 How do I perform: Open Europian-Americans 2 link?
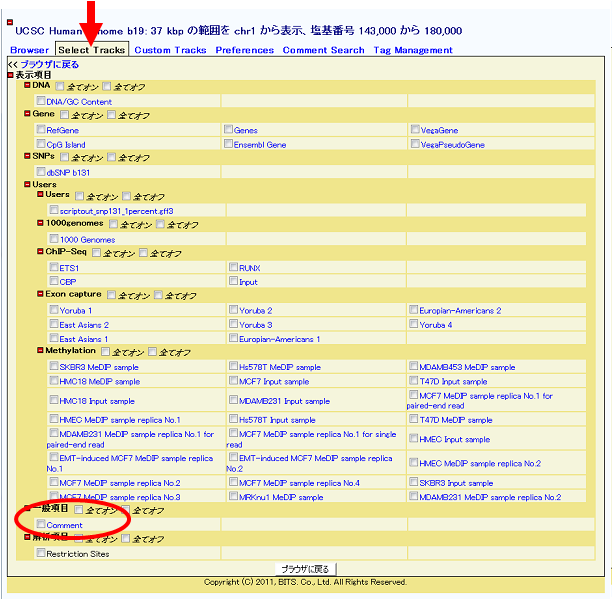coord(460,311)
